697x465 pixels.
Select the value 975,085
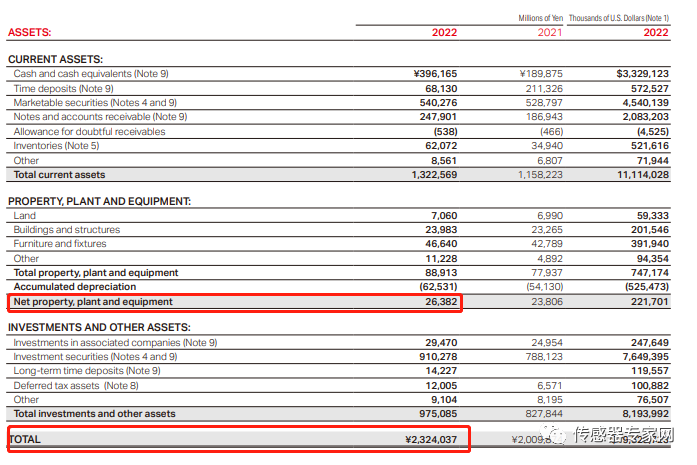click(438, 414)
